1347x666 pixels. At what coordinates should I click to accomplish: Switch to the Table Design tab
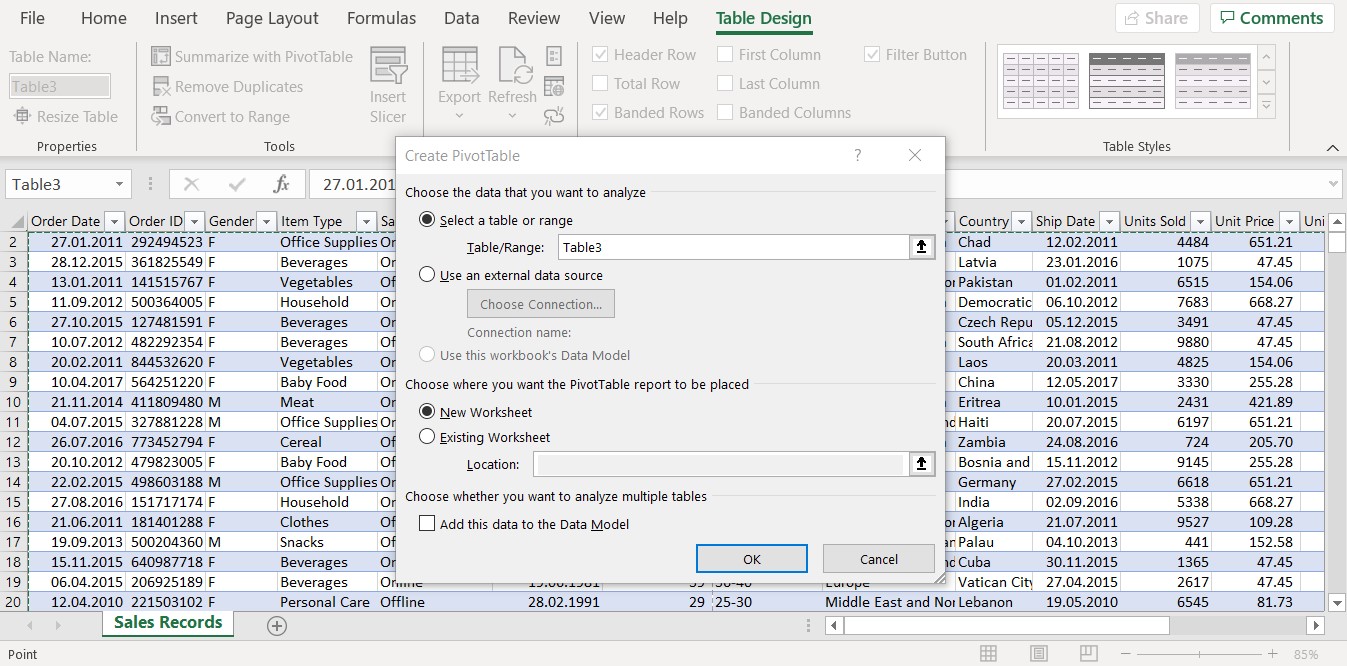coord(763,18)
